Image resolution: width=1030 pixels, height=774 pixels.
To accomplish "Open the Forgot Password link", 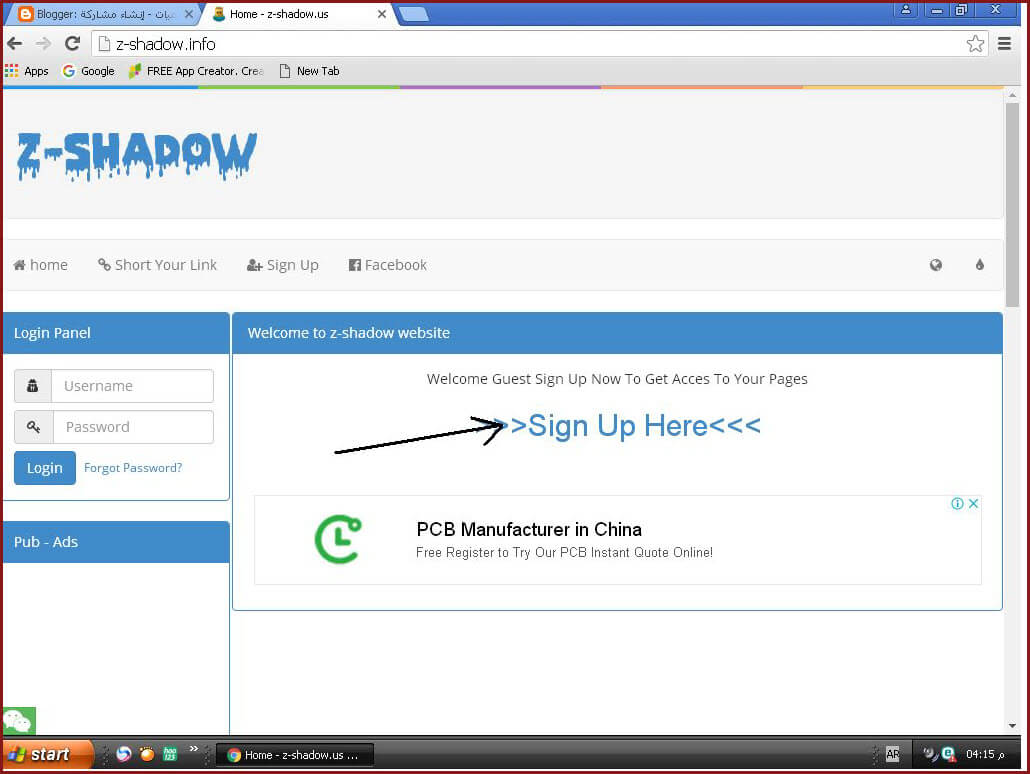I will 133,468.
